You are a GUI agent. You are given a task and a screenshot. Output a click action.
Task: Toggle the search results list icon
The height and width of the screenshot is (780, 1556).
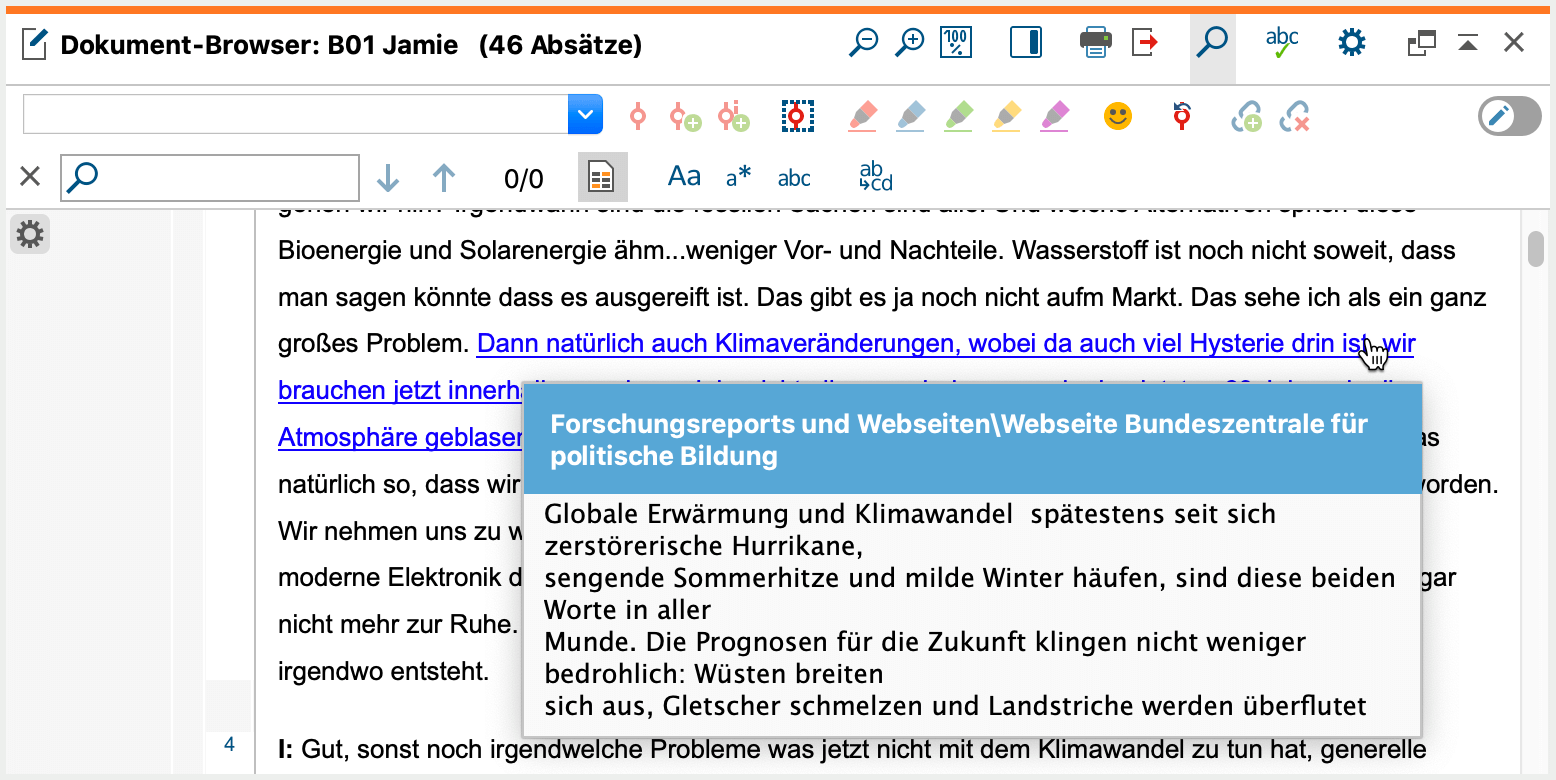pos(602,177)
